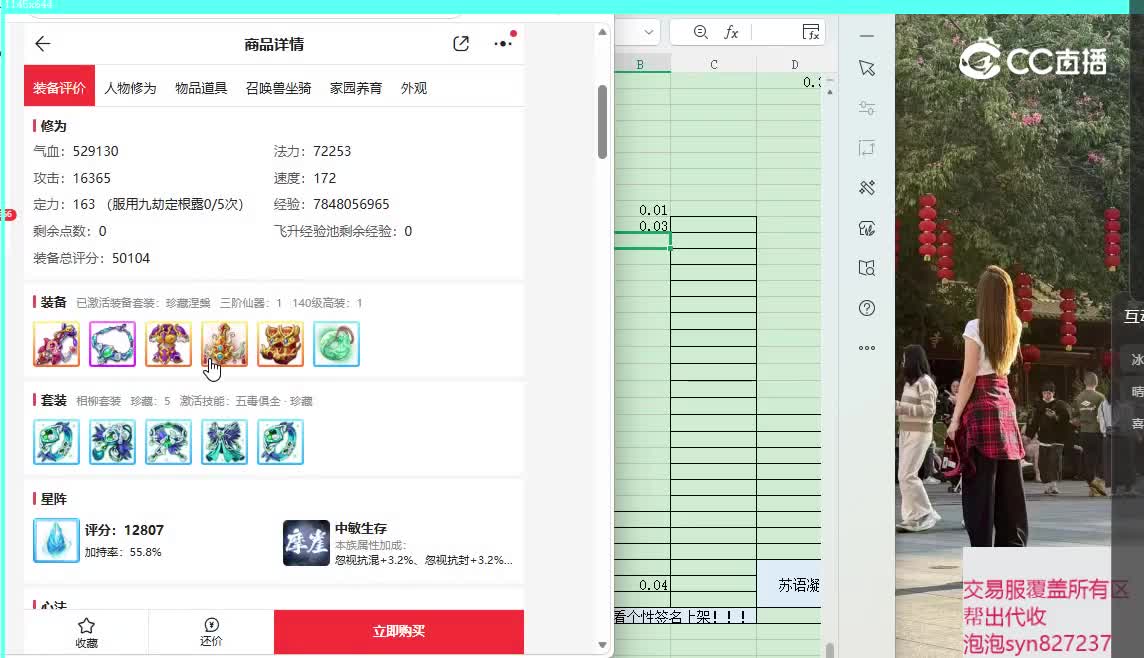Open the blue crystal 星阵 icon
This screenshot has height=658, width=1144.
[x=56, y=541]
